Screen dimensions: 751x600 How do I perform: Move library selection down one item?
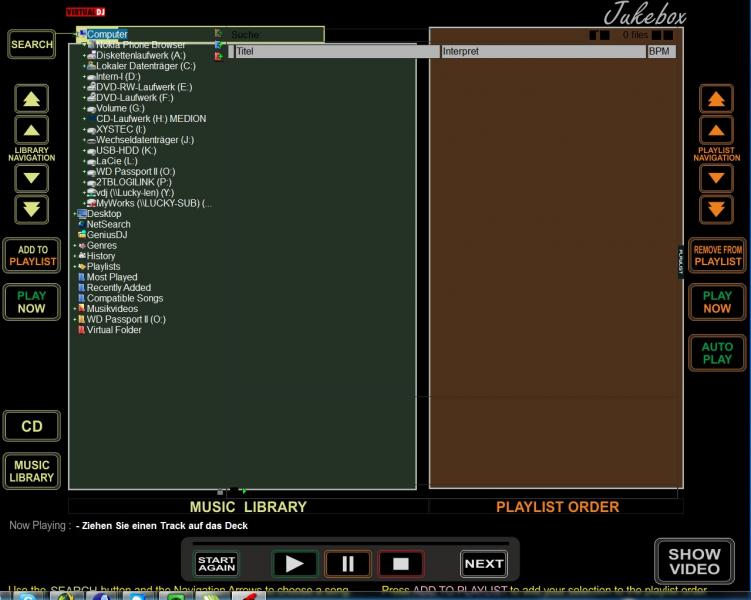click(x=32, y=178)
